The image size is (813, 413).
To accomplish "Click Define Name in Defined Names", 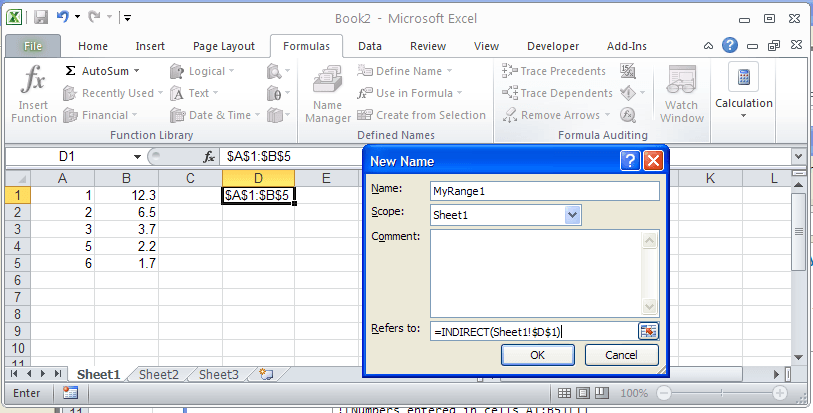I will pyautogui.click(x=405, y=71).
